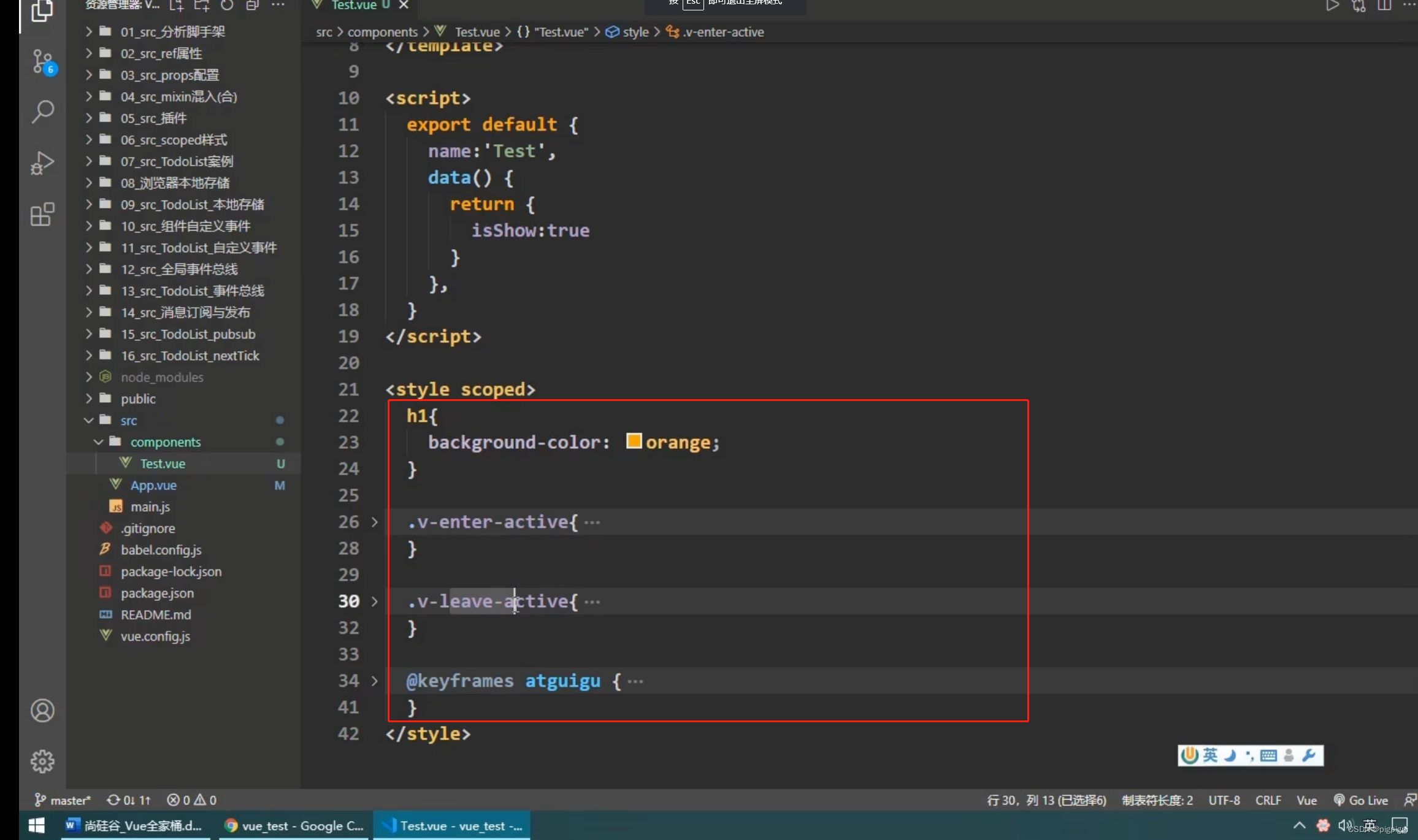Screen dimensions: 1418x840
Task: Open the changes compare icon in editor toolbar
Action: pyautogui.click(x=1359, y=6)
